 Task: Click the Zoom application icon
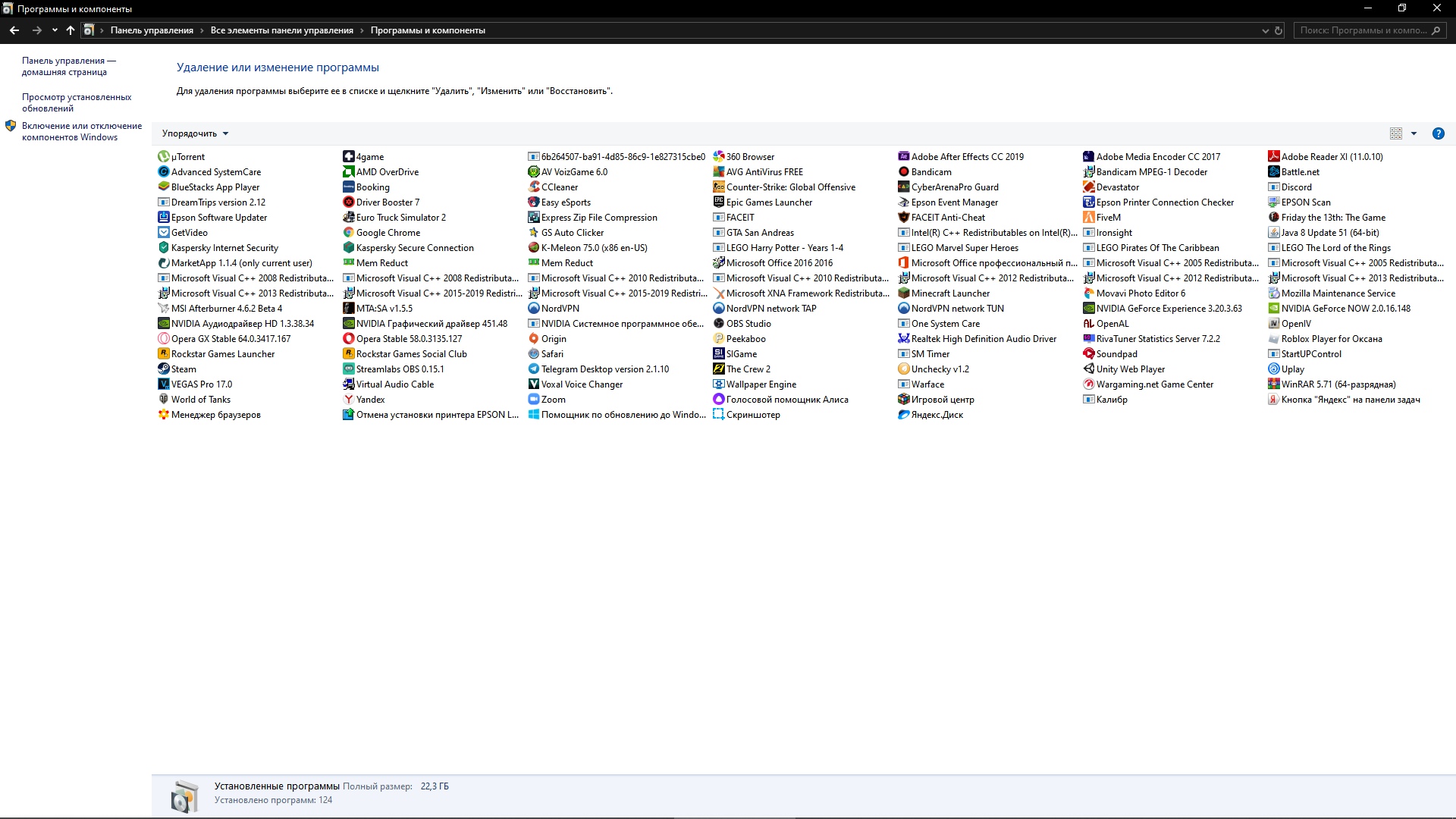(533, 400)
